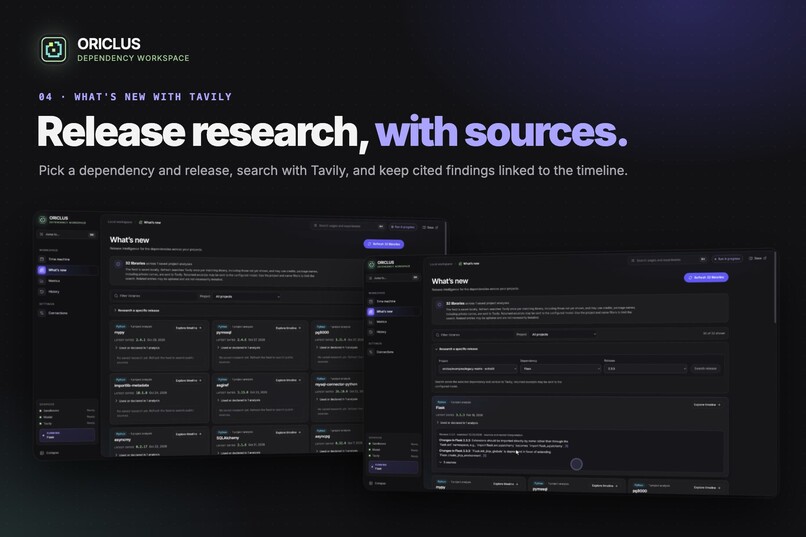
Task: Select What's new icon in back window sidebar
Action: [42, 270]
